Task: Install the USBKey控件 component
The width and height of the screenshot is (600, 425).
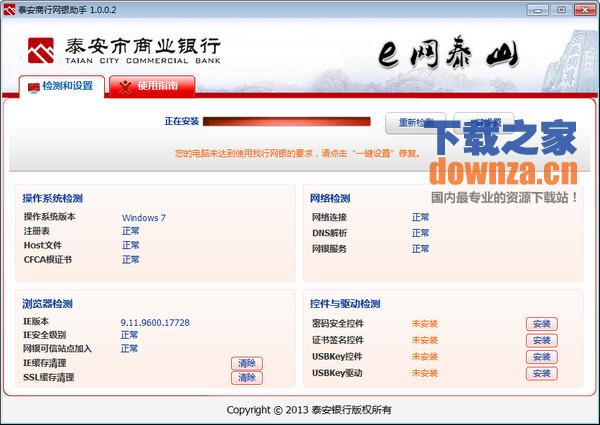Action: [541, 357]
